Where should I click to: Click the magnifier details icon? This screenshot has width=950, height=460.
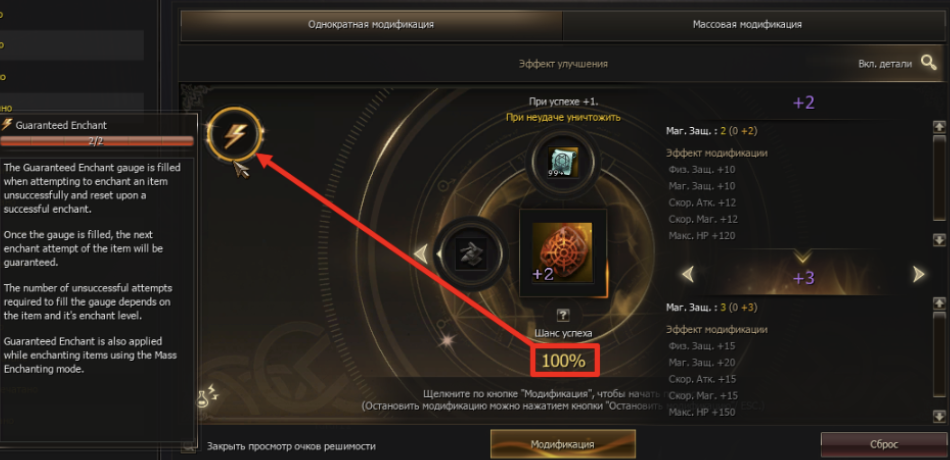coord(928,62)
